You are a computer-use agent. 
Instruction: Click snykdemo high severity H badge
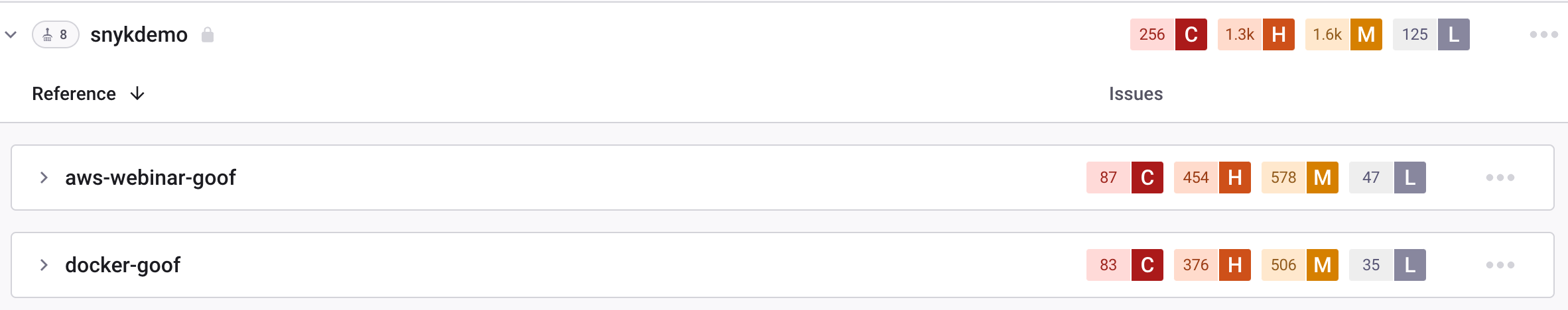tap(1278, 34)
